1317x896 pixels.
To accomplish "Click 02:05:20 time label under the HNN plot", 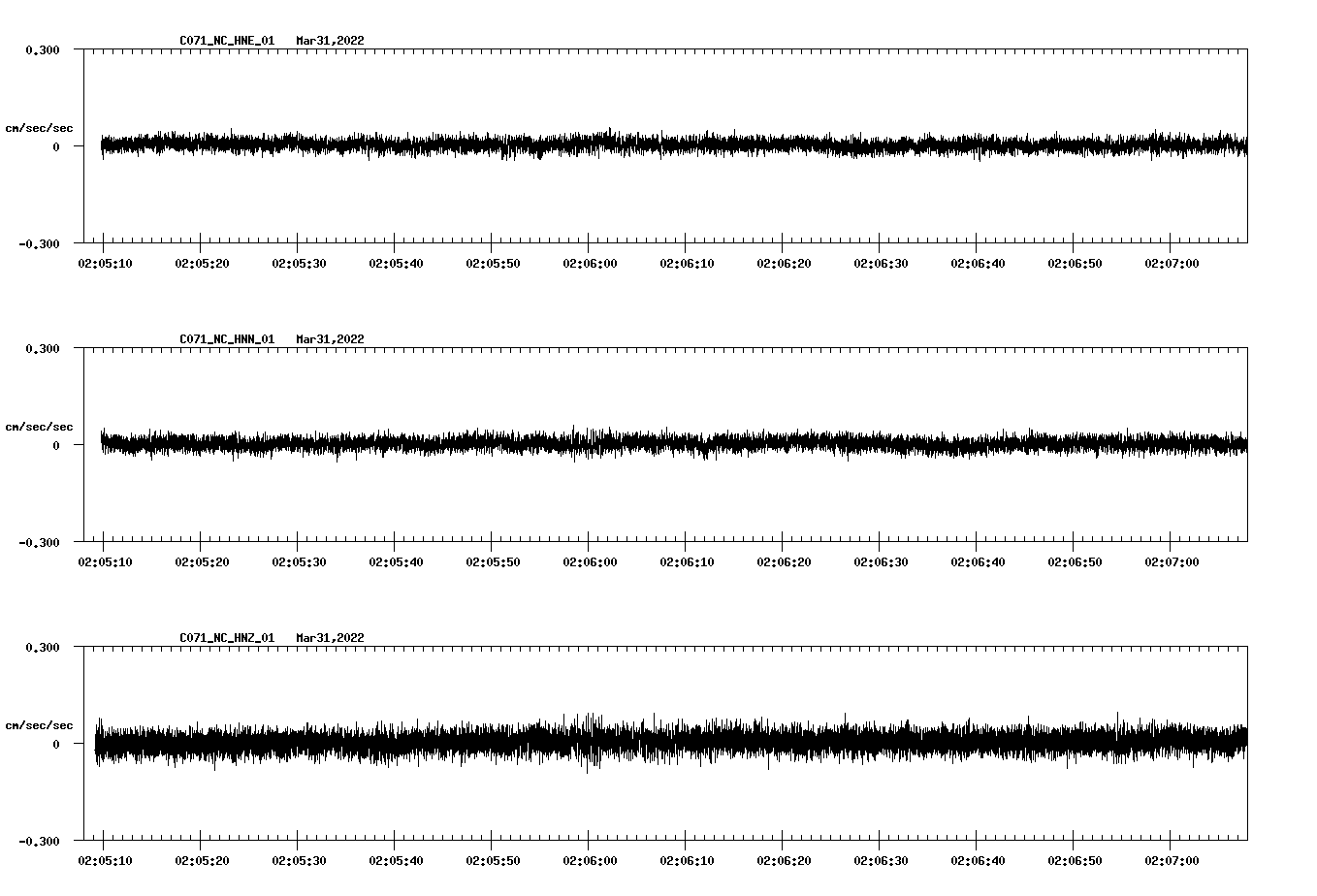I will click(x=202, y=562).
